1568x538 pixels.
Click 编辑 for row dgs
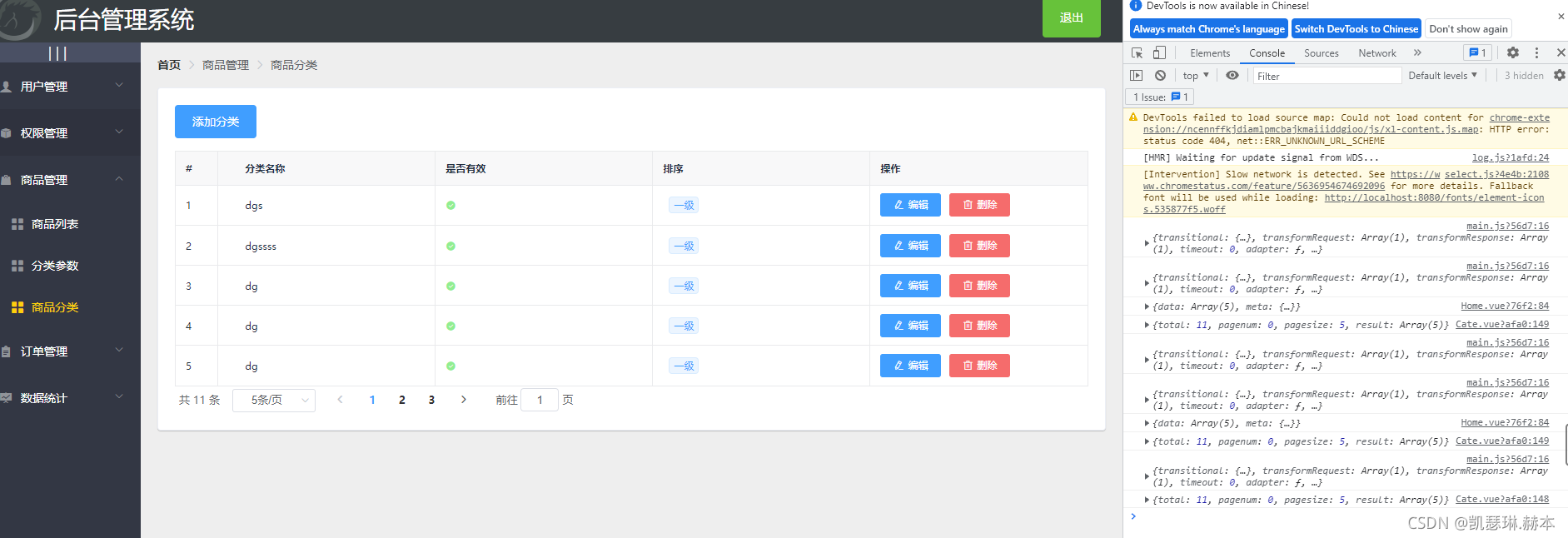pyautogui.click(x=910, y=205)
